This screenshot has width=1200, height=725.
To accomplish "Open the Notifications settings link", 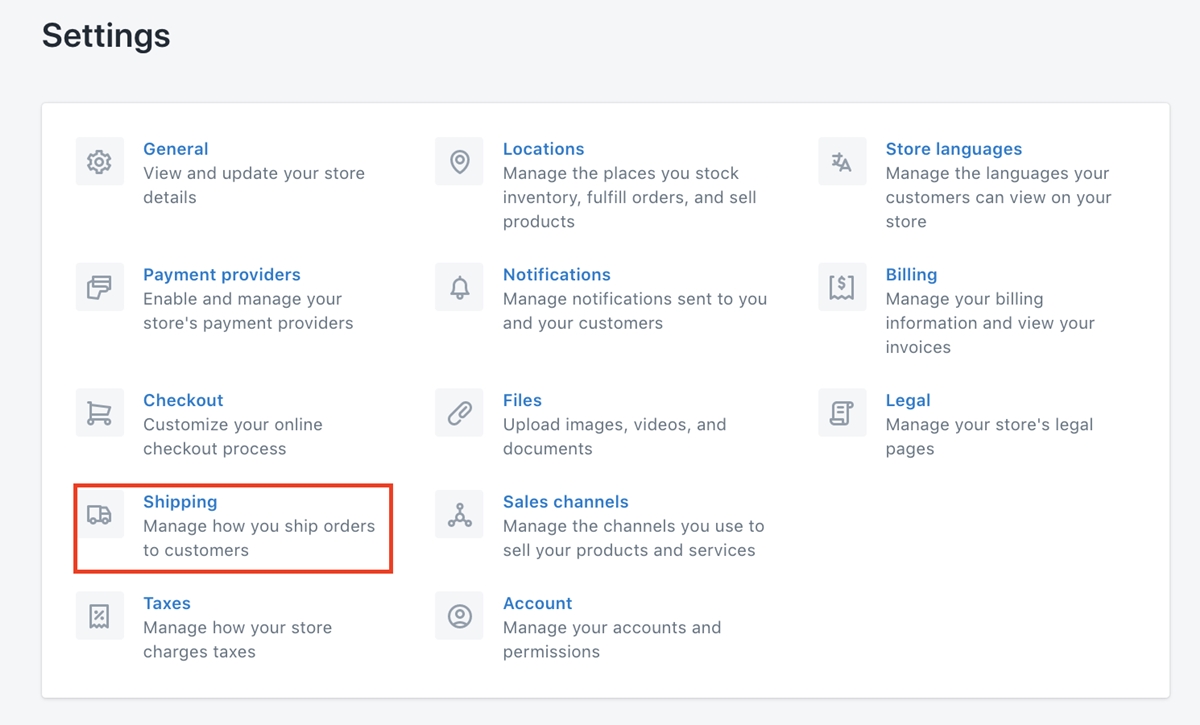I will click(x=556, y=275).
